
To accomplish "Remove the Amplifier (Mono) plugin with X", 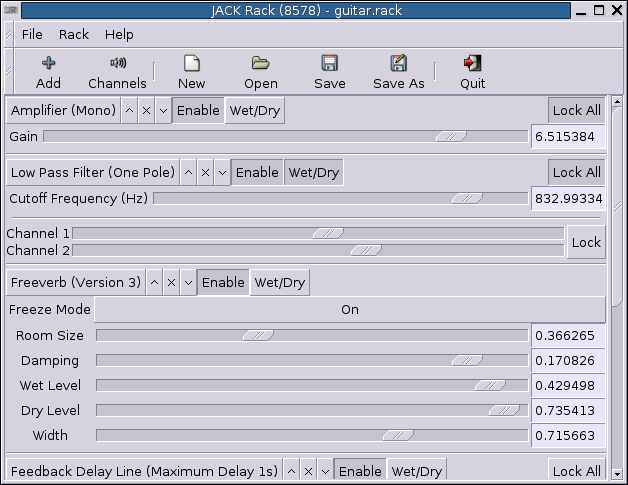I will [x=147, y=111].
